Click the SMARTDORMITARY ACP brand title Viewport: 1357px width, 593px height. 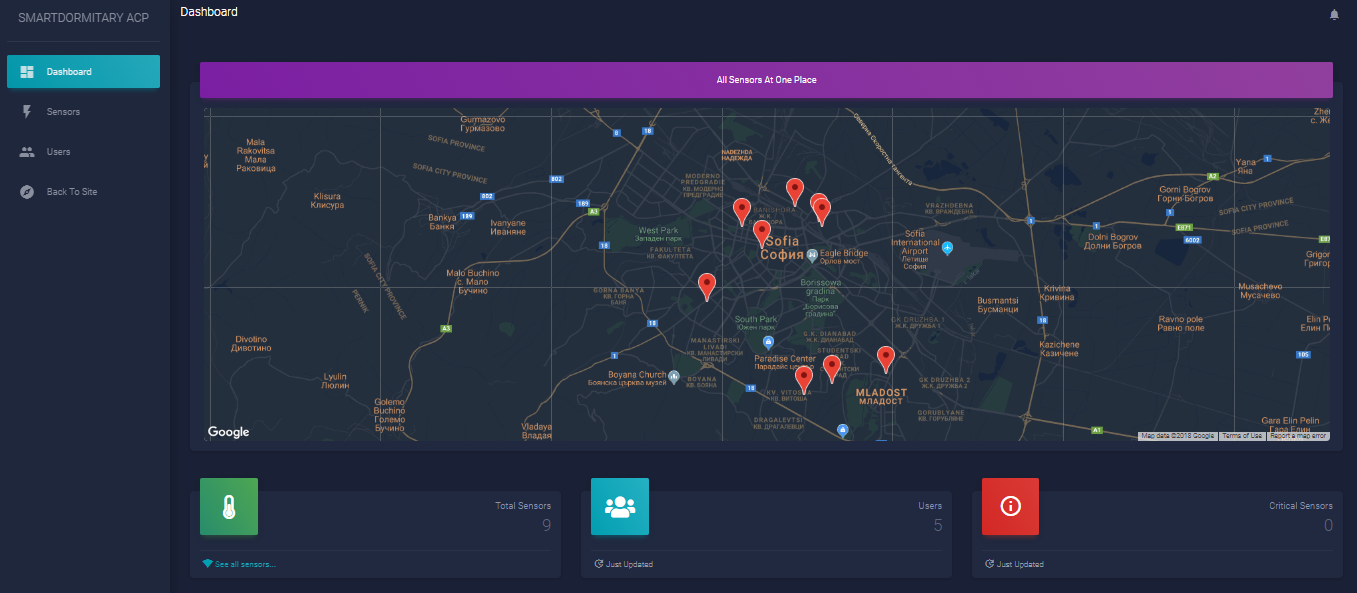83,17
